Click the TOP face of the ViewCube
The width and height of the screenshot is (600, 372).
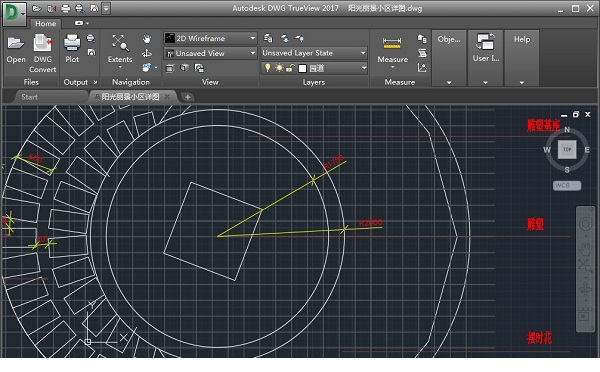[567, 149]
